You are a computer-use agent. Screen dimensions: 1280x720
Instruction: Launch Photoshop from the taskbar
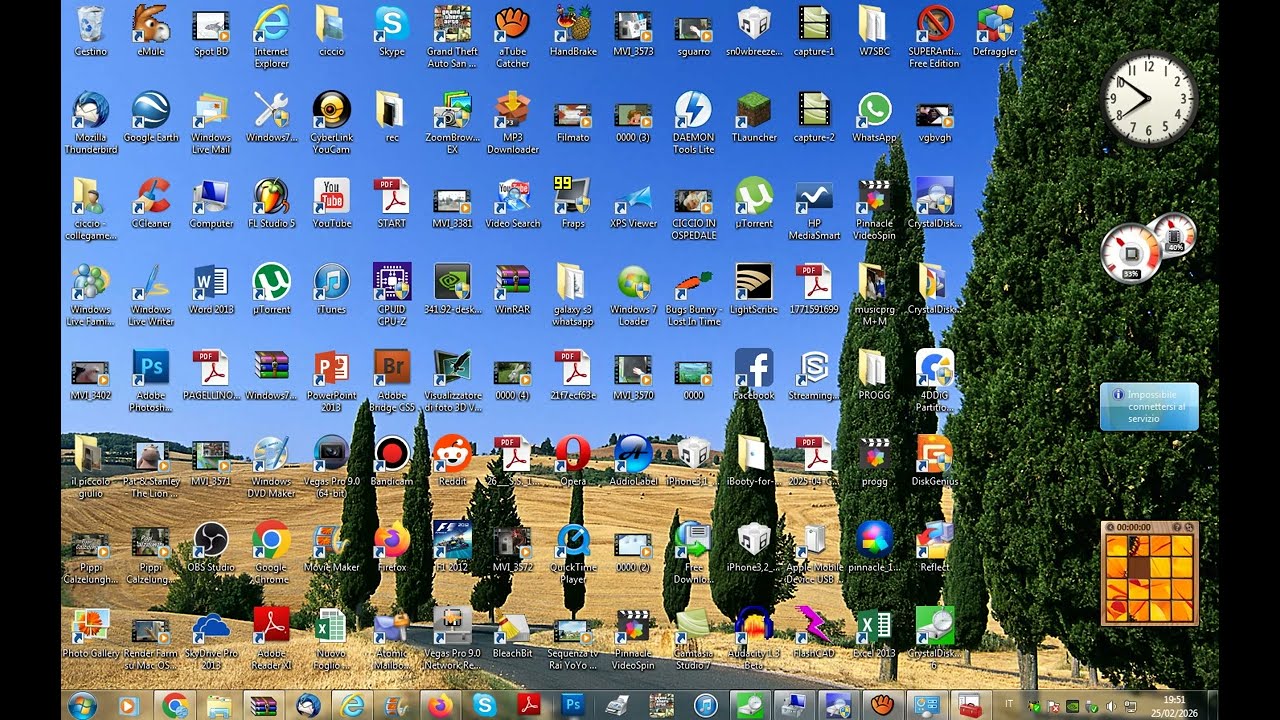(573, 705)
